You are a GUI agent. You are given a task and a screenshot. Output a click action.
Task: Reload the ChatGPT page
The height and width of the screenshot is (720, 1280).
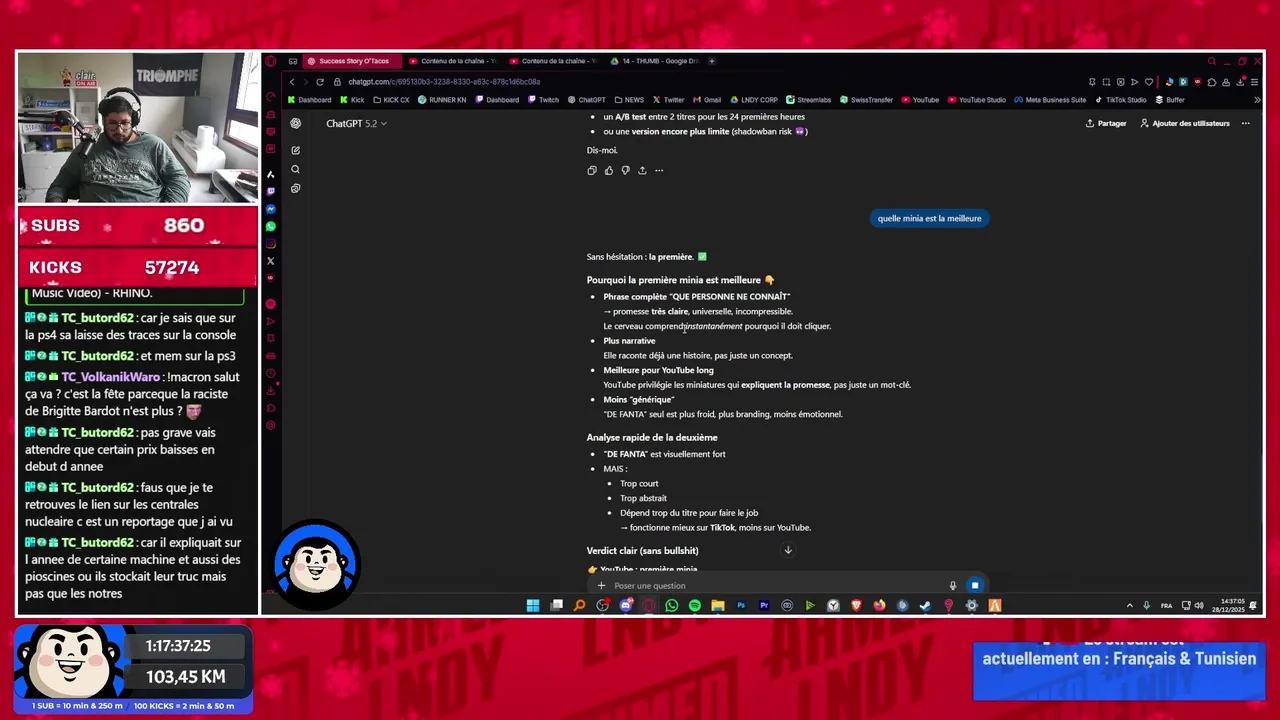(x=319, y=82)
